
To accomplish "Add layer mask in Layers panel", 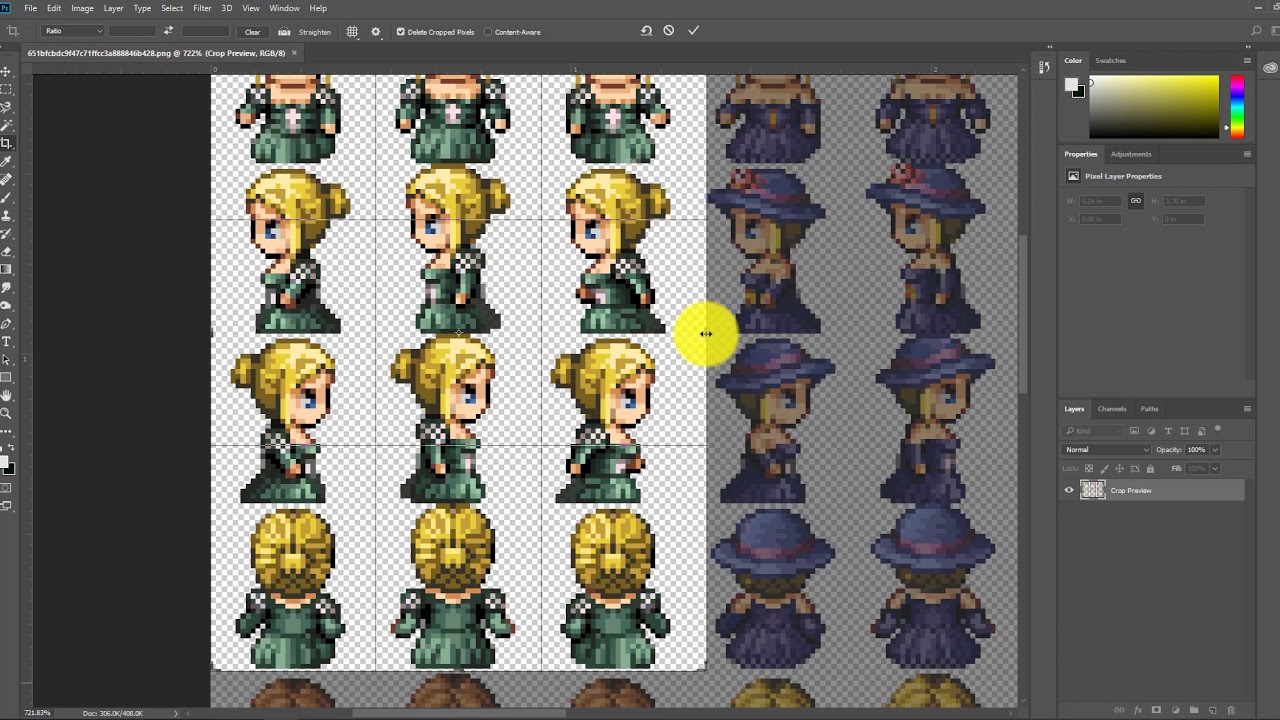I will pyautogui.click(x=1157, y=710).
